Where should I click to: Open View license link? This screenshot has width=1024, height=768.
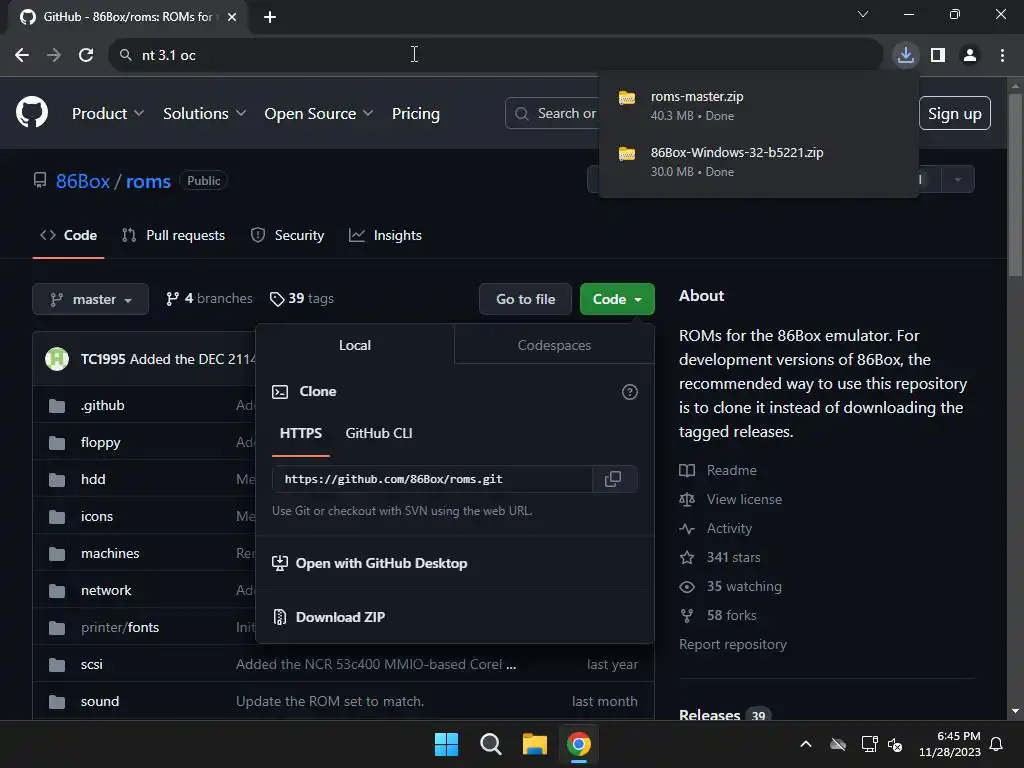coord(731,499)
